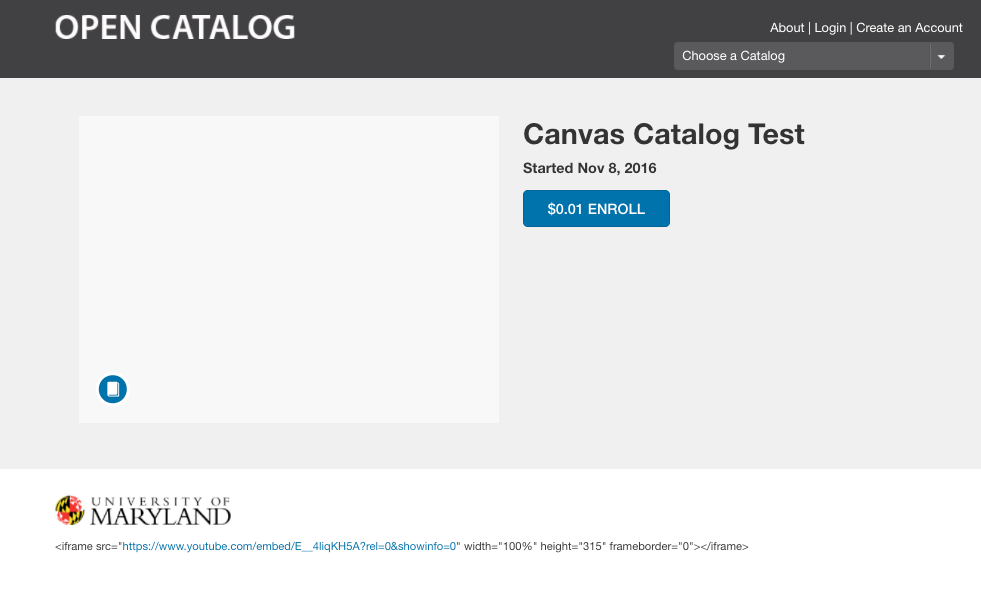Open the Choose a Catalog combo box
Image resolution: width=981 pixels, height=598 pixels.
pos(803,56)
